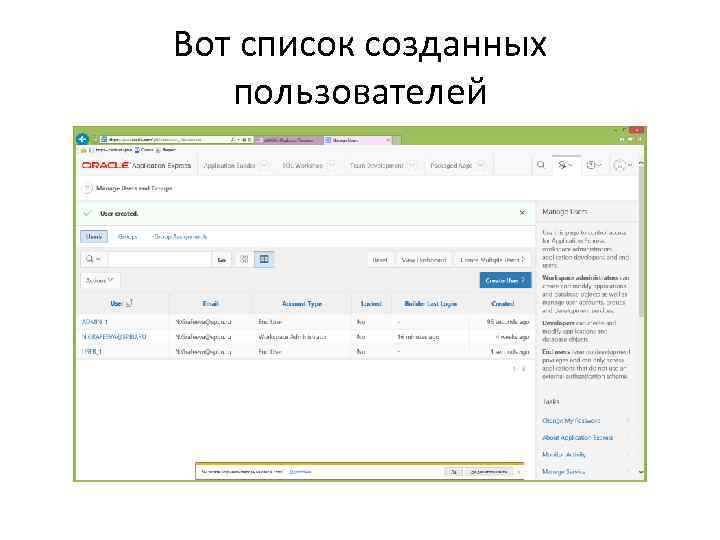
Task: Open the search magnifier in the Oracle header
Action: [541, 165]
